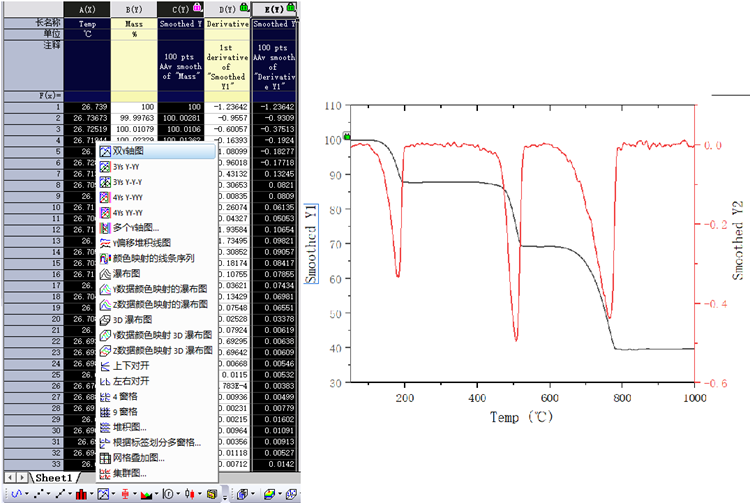Open the 3D colormap surface toolbar button
Viewport: 750px width, 503px height.
coord(270,494)
